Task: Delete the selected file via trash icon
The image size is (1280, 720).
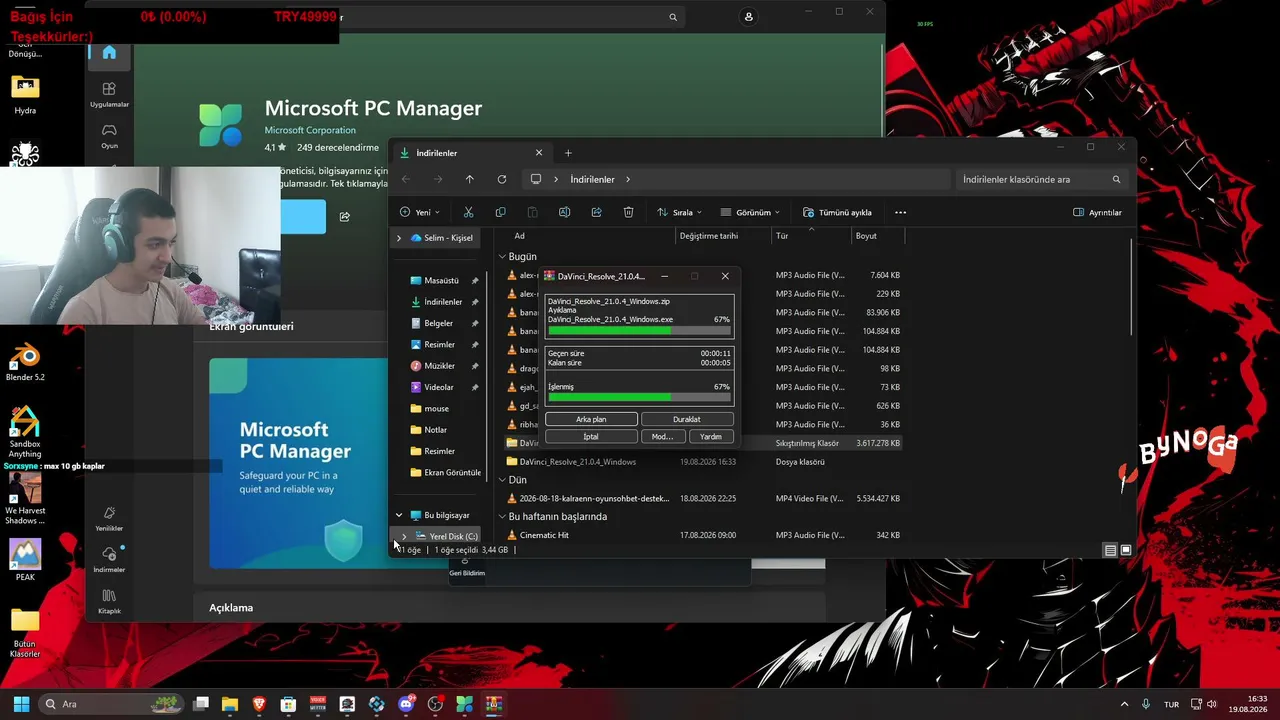Action: 628,212
